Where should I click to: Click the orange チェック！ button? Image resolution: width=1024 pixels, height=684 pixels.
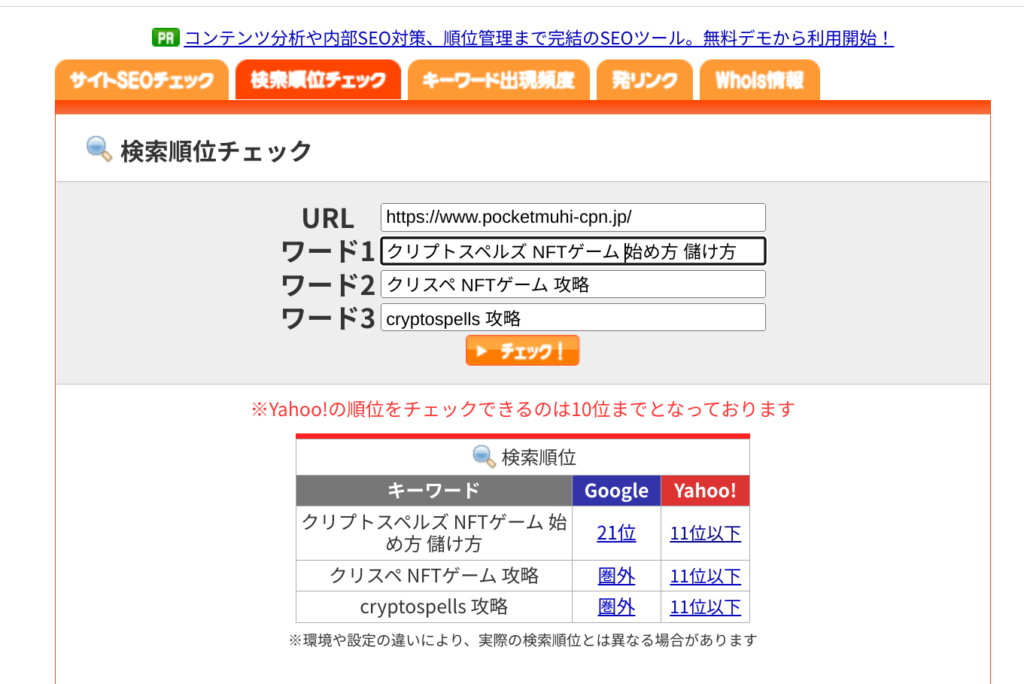click(x=522, y=351)
